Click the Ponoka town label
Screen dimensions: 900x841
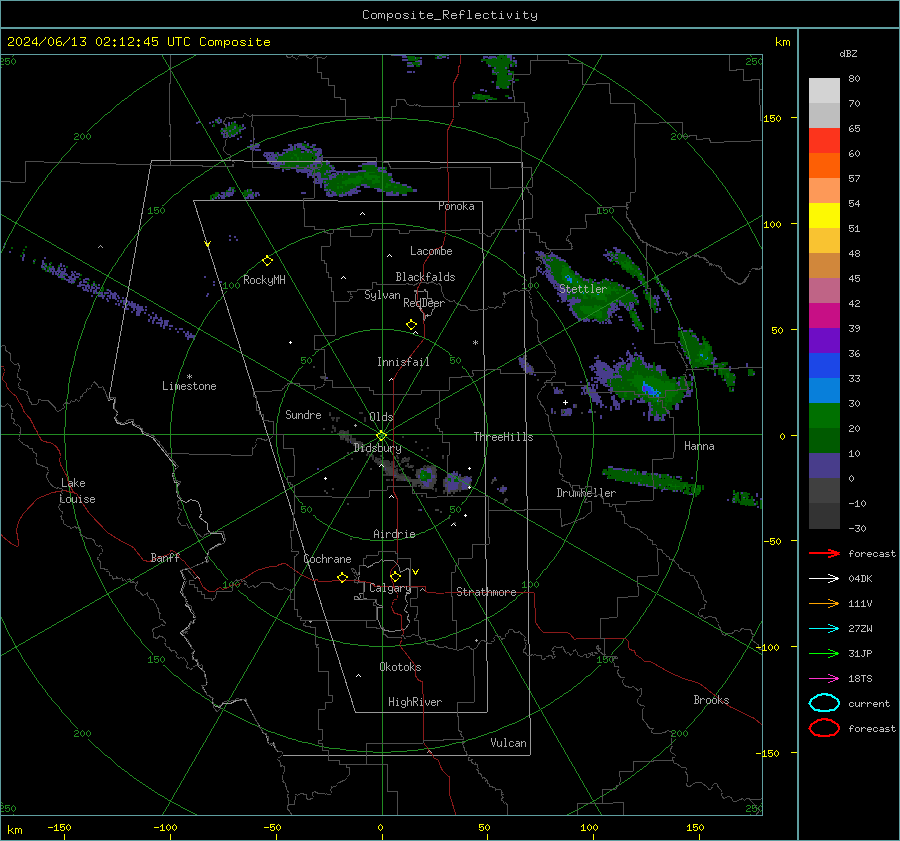(x=456, y=206)
